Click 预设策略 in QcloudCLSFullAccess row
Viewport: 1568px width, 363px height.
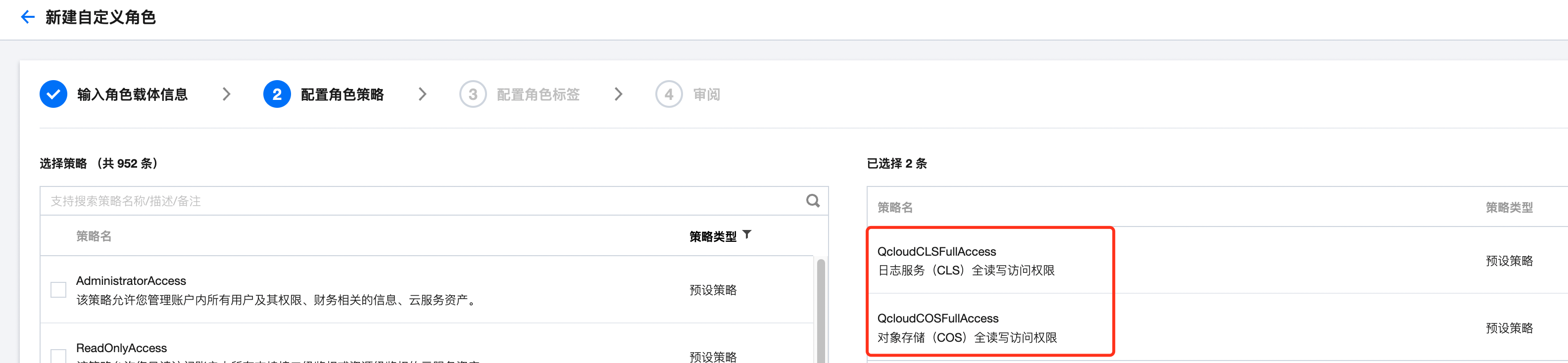click(x=1509, y=261)
